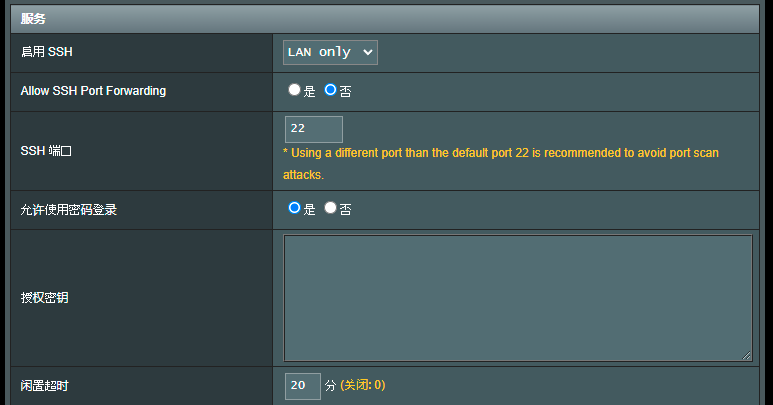The width and height of the screenshot is (773, 405).
Task: Click the Allow SSH Port Forwarding label
Action: (x=93, y=91)
